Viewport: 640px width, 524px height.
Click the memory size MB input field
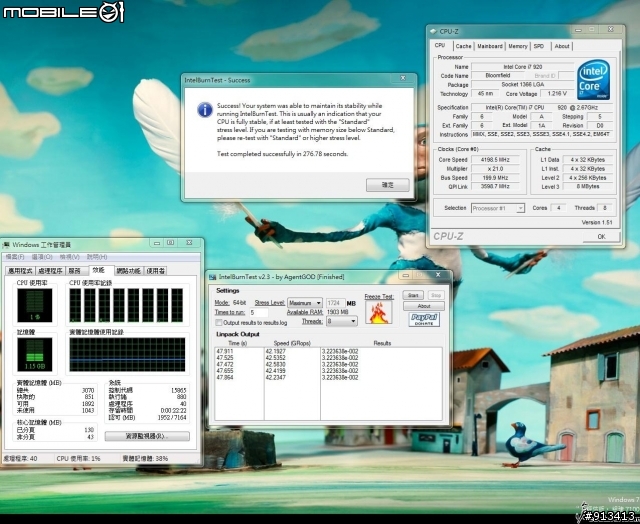tap(335, 303)
